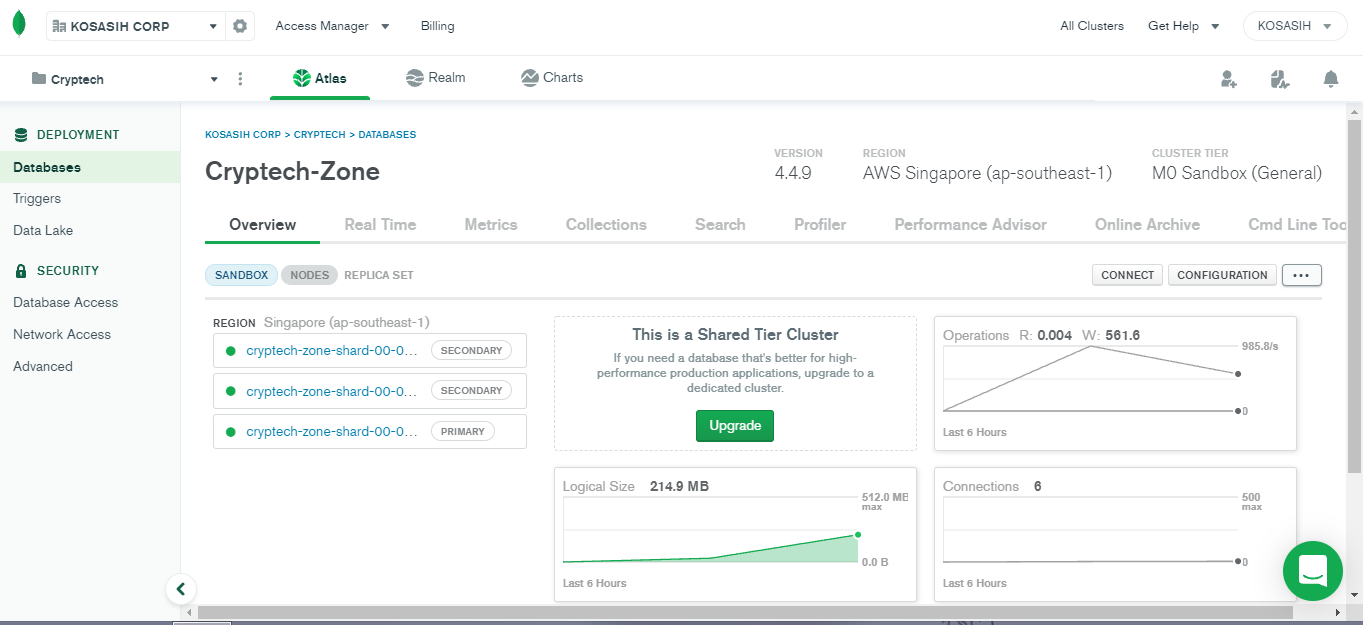Click the green Upgrade button
The image size is (1363, 625).
735,425
